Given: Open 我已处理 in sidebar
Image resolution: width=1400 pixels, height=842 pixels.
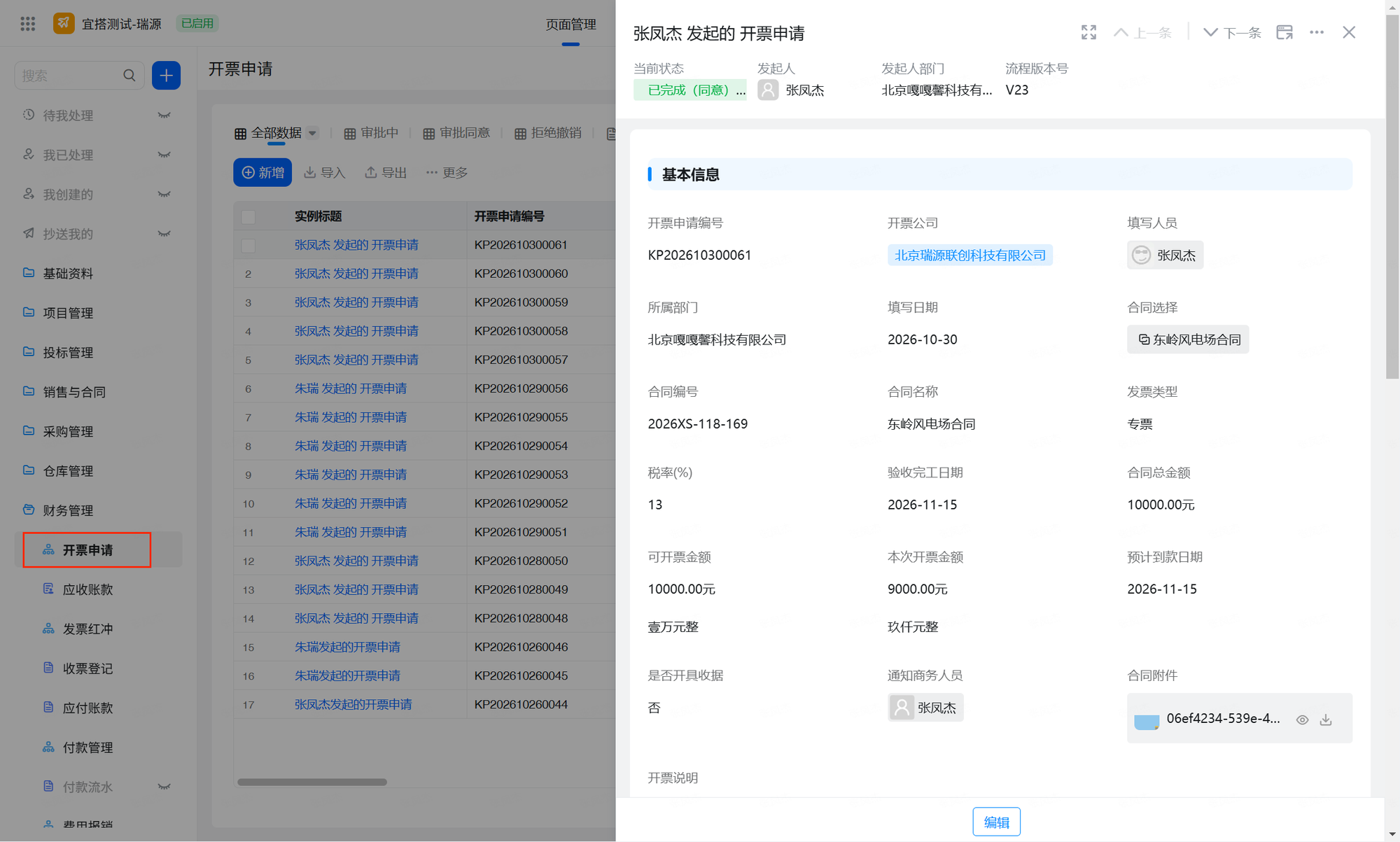Looking at the screenshot, I should coord(68,155).
